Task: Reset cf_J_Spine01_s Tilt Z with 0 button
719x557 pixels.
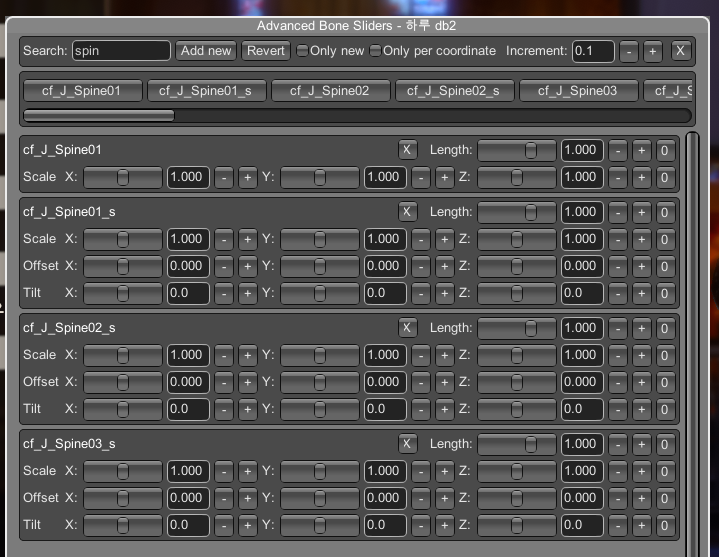Action: coord(664,293)
